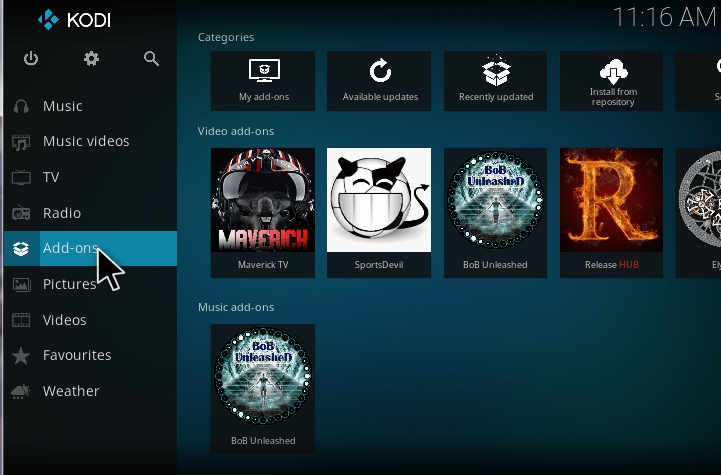
Task: Click the Video add-ons heading
Action: pyautogui.click(x=236, y=131)
